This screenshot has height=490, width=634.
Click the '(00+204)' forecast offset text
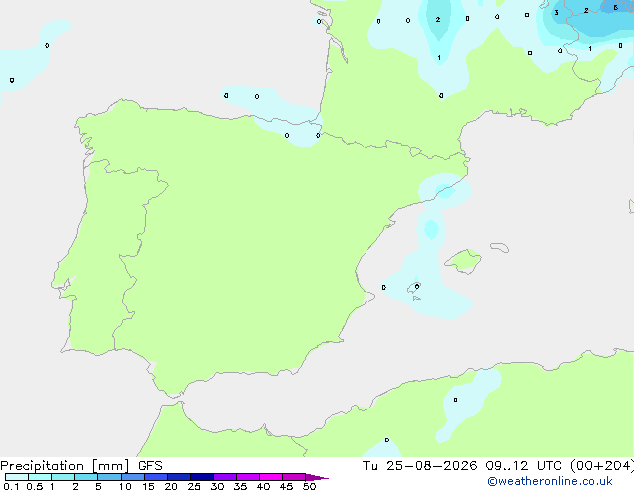tap(602, 466)
